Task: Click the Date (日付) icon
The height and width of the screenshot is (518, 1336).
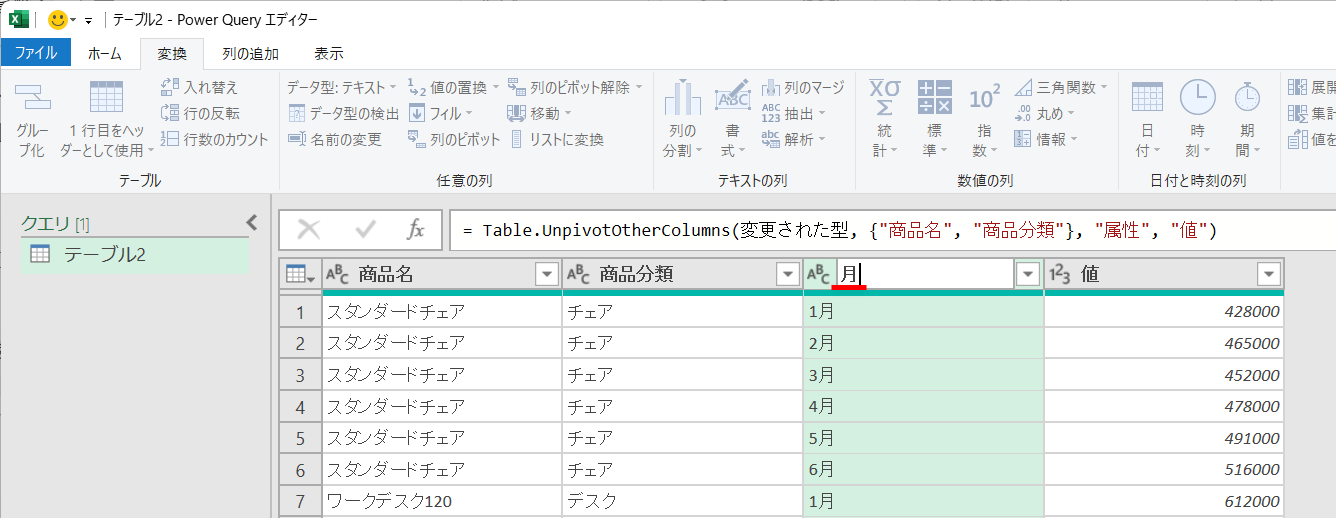Action: [1147, 97]
